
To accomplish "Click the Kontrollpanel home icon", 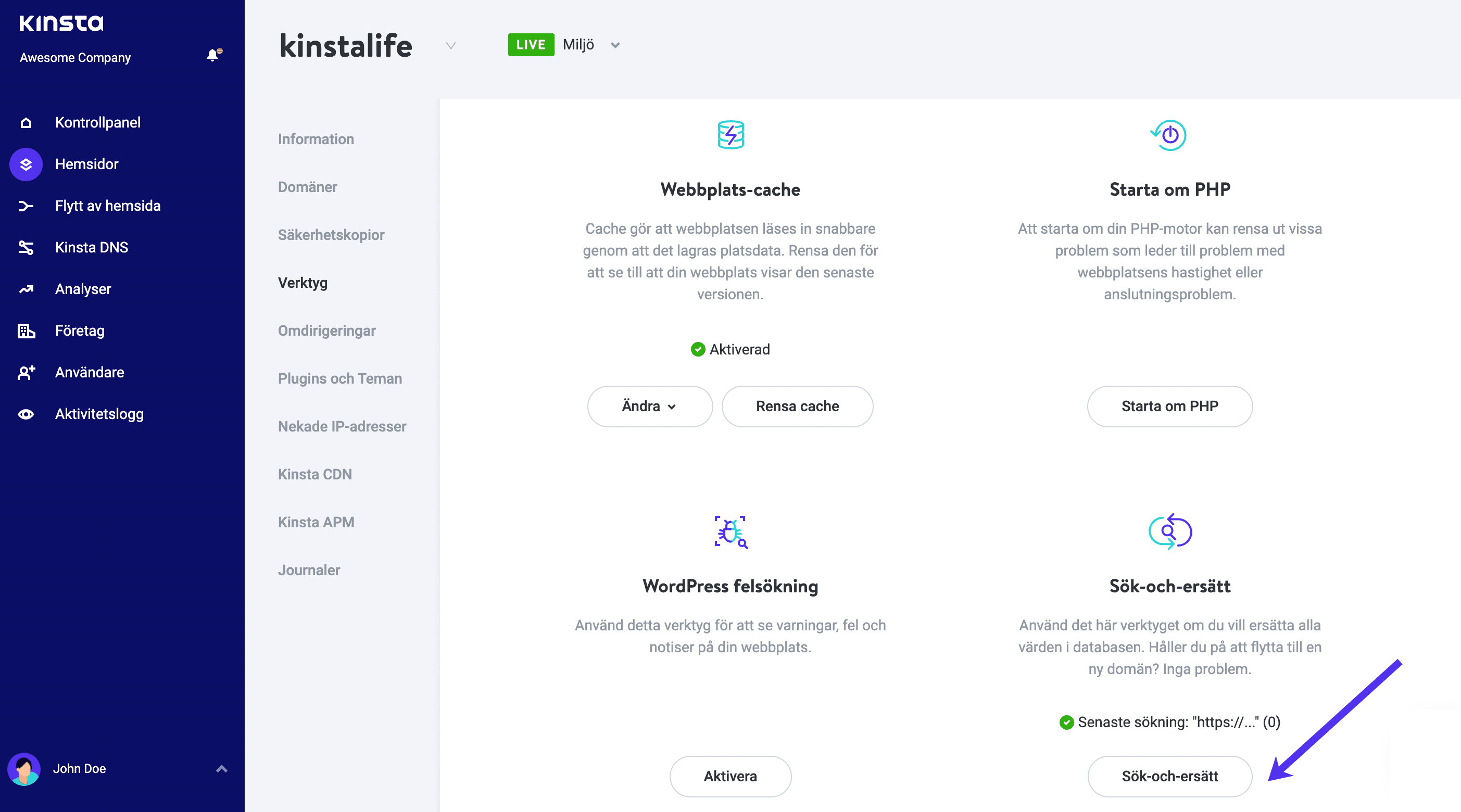I will click(26, 122).
